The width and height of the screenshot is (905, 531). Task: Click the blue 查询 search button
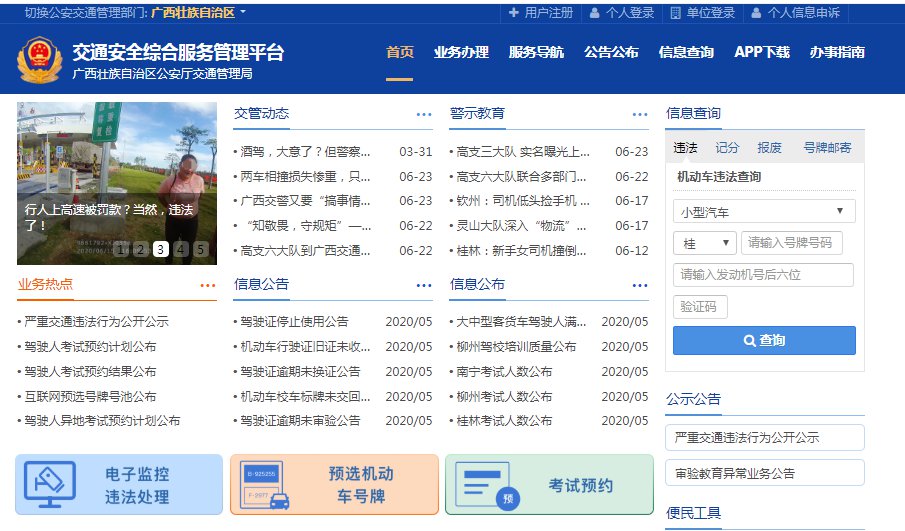point(764,341)
